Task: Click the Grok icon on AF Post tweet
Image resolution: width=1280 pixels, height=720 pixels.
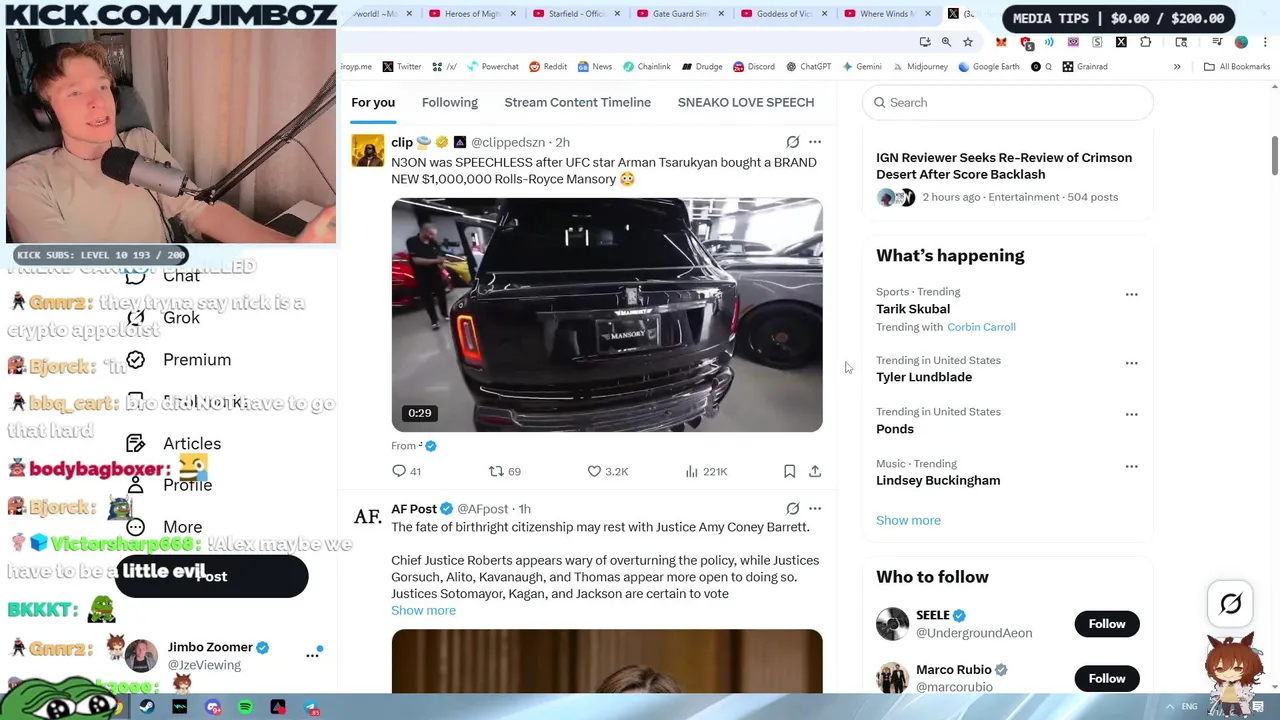Action: click(x=792, y=509)
